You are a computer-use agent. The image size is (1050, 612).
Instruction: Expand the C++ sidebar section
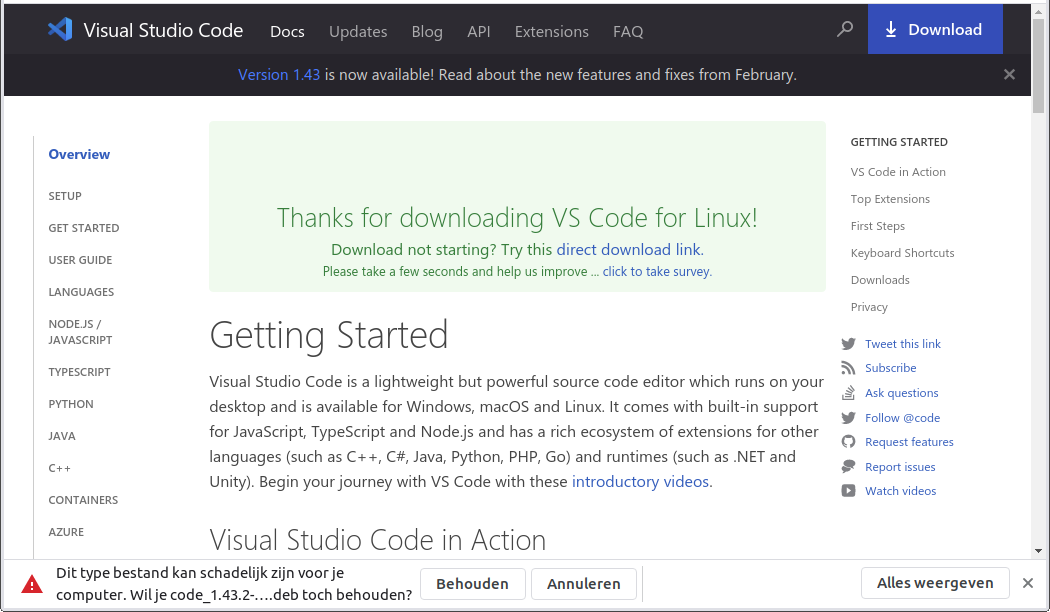(x=60, y=468)
